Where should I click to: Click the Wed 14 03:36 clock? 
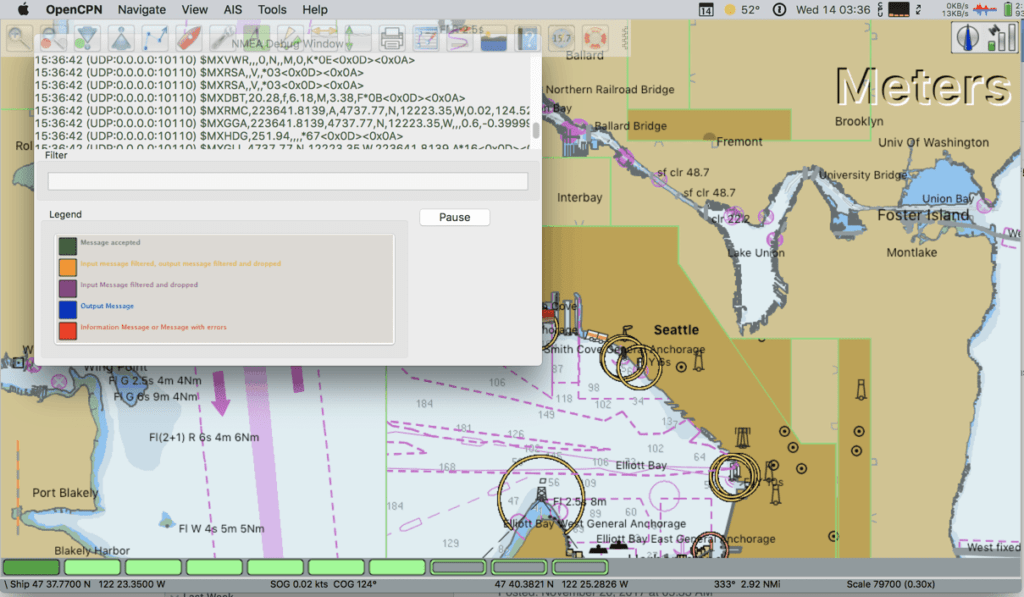click(x=833, y=10)
